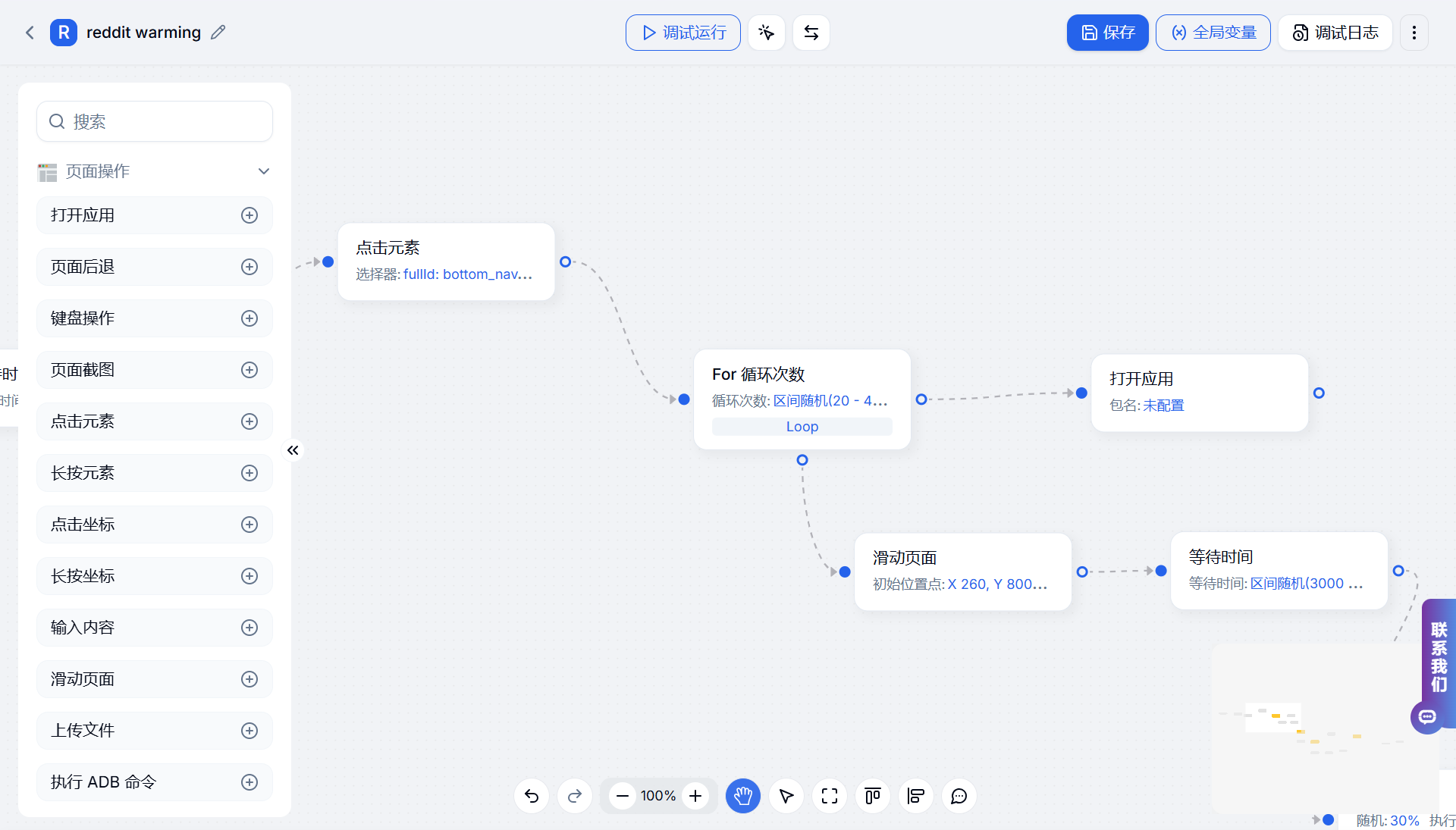Add the 打开应用 action with plus icon

tap(249, 215)
